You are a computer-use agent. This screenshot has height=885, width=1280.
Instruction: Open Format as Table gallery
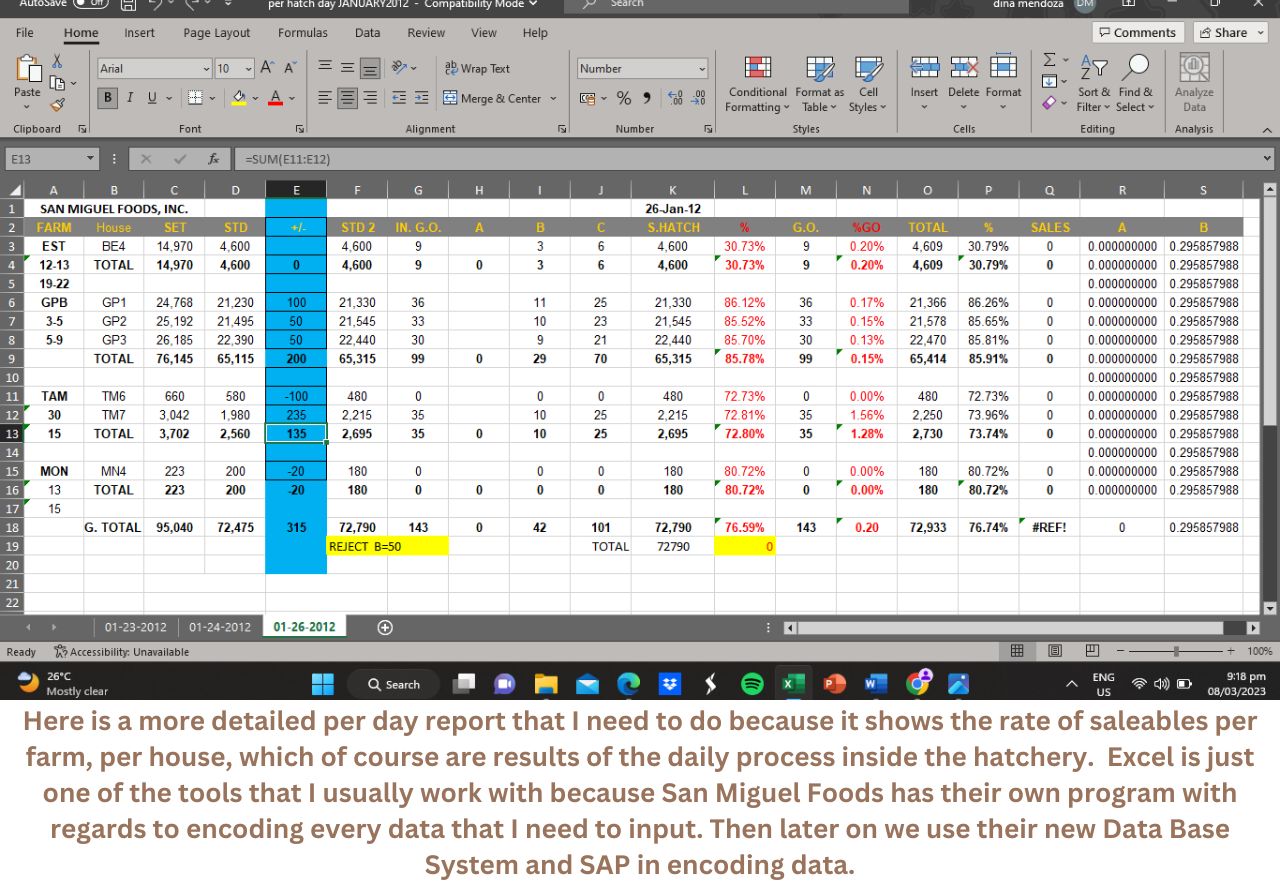[820, 84]
